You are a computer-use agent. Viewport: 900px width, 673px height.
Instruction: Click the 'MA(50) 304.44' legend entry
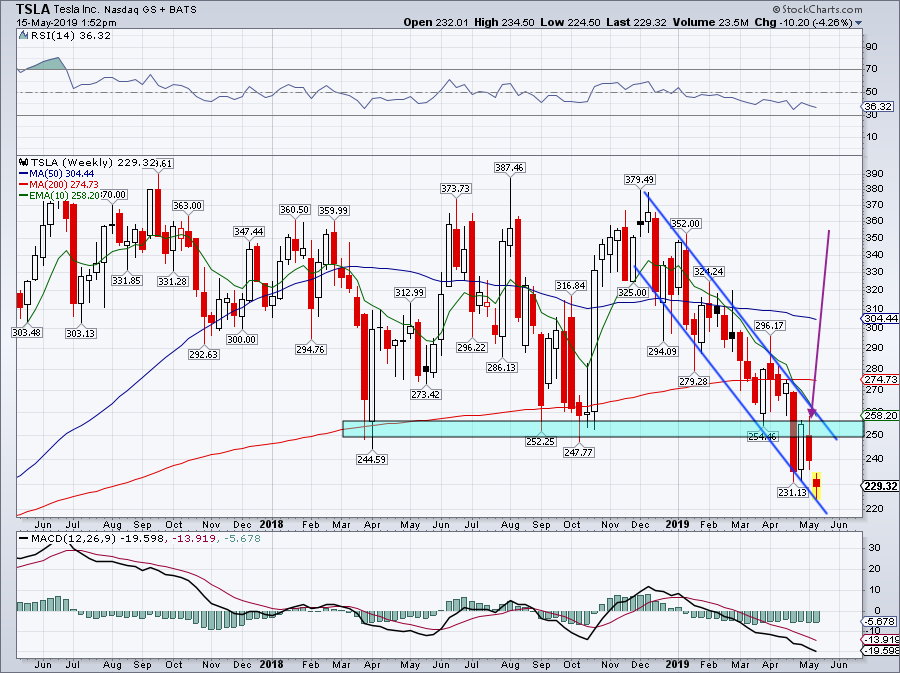(56, 173)
